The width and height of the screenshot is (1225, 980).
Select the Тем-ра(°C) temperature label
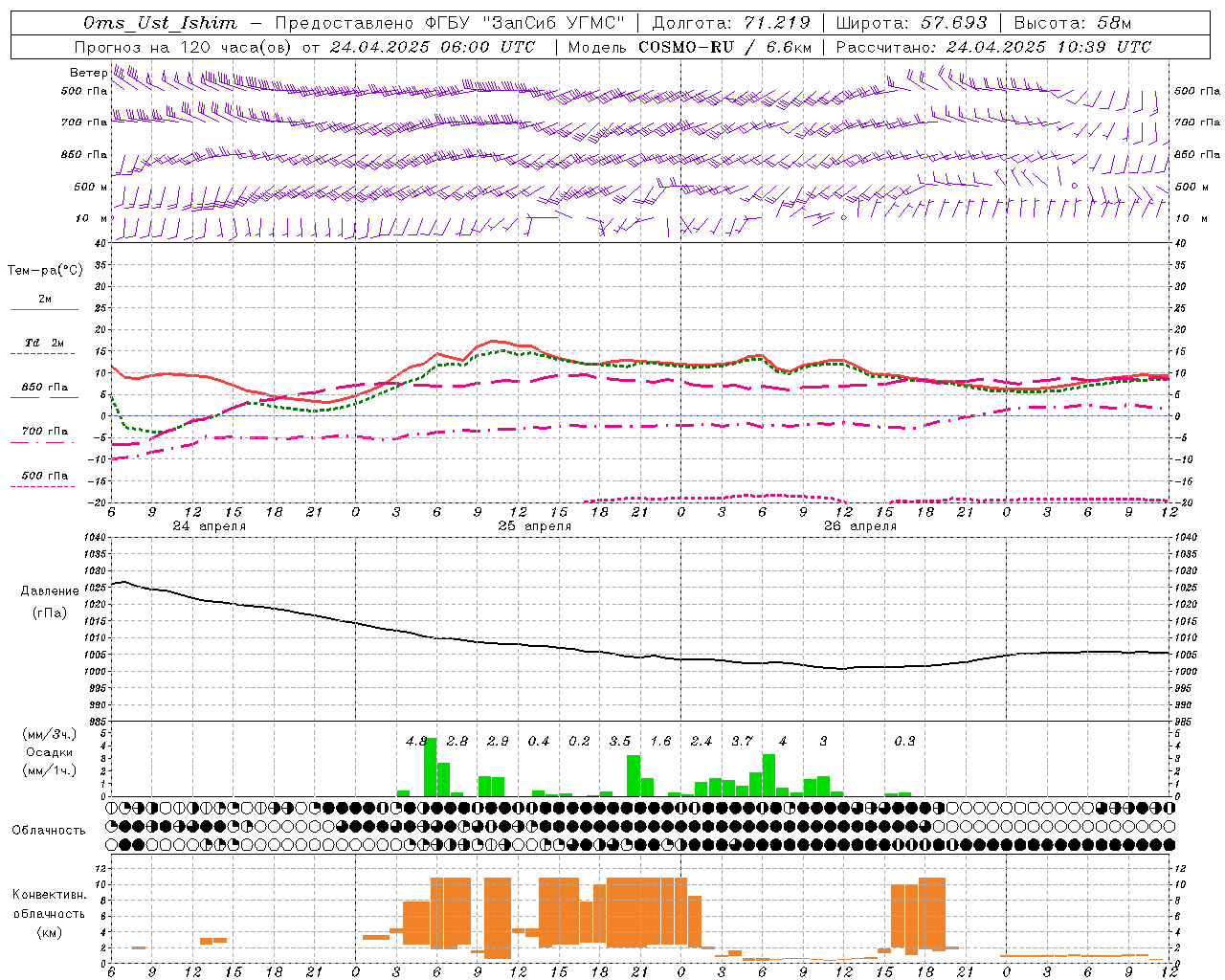click(x=45, y=271)
